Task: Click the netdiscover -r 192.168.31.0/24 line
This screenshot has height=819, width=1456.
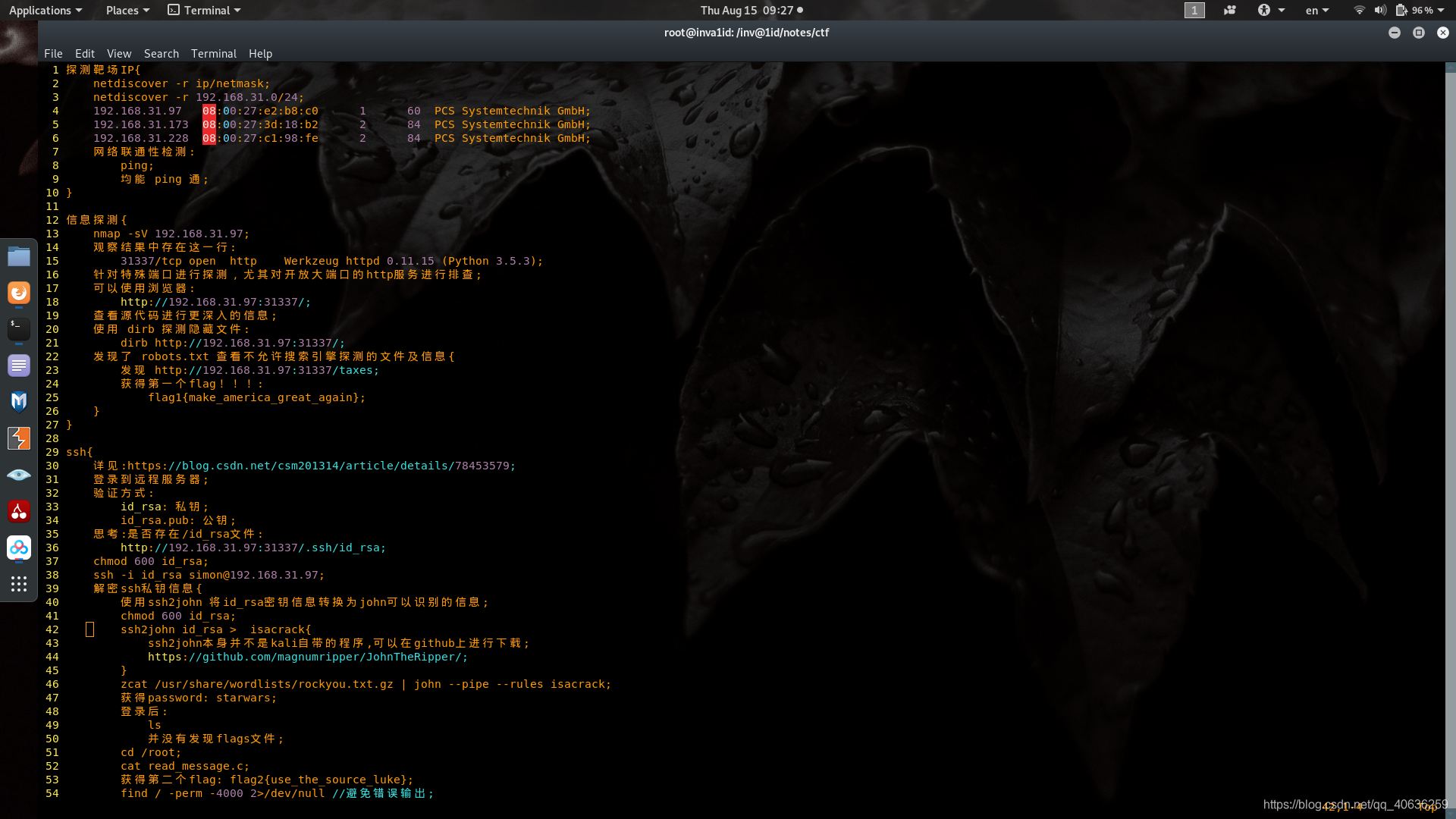Action: [199, 97]
